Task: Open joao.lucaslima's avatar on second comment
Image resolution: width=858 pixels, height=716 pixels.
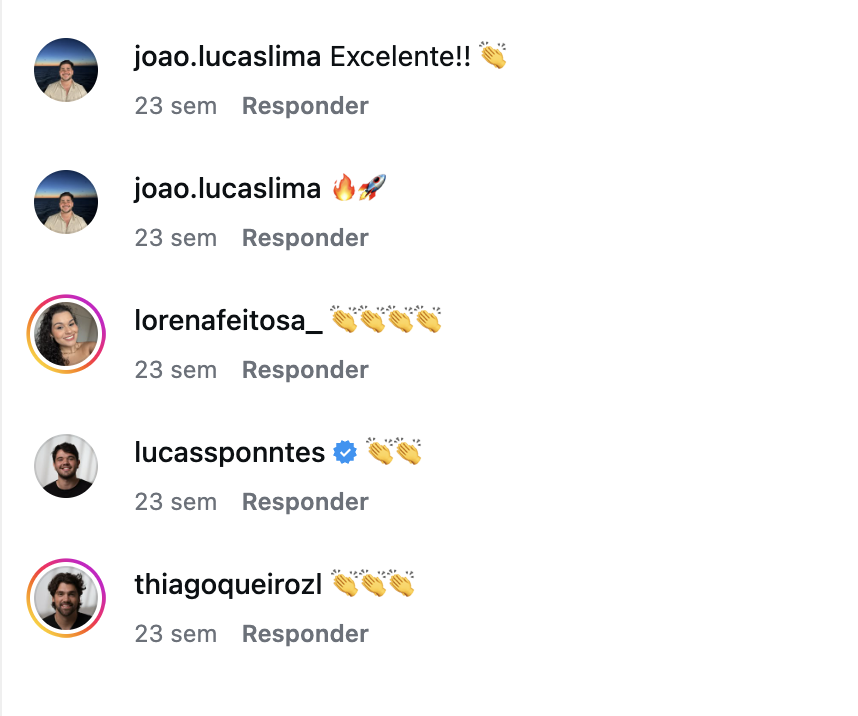Action: pos(65,201)
